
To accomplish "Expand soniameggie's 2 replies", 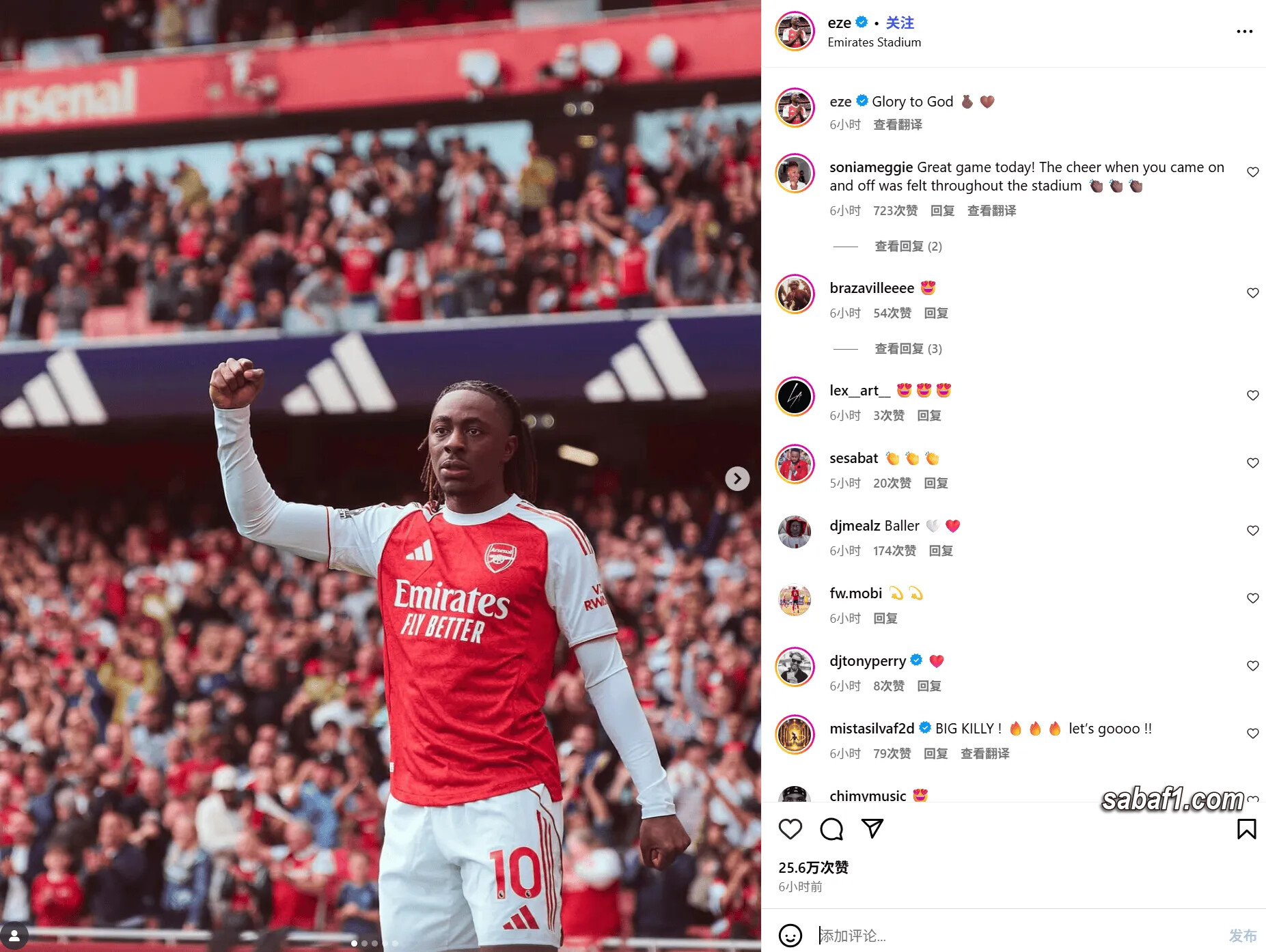I will 908,247.
